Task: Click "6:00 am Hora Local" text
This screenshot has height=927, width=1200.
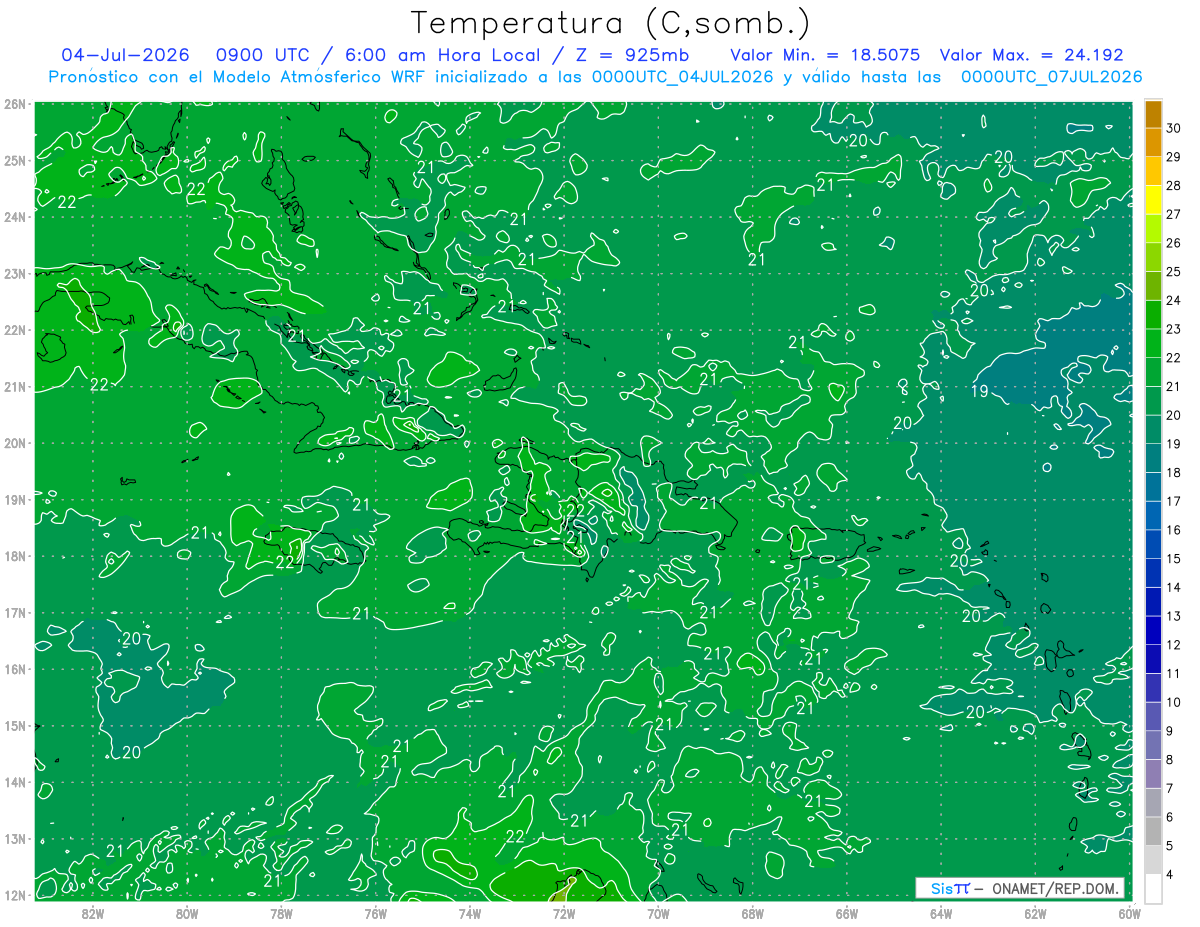Action: tap(445, 55)
